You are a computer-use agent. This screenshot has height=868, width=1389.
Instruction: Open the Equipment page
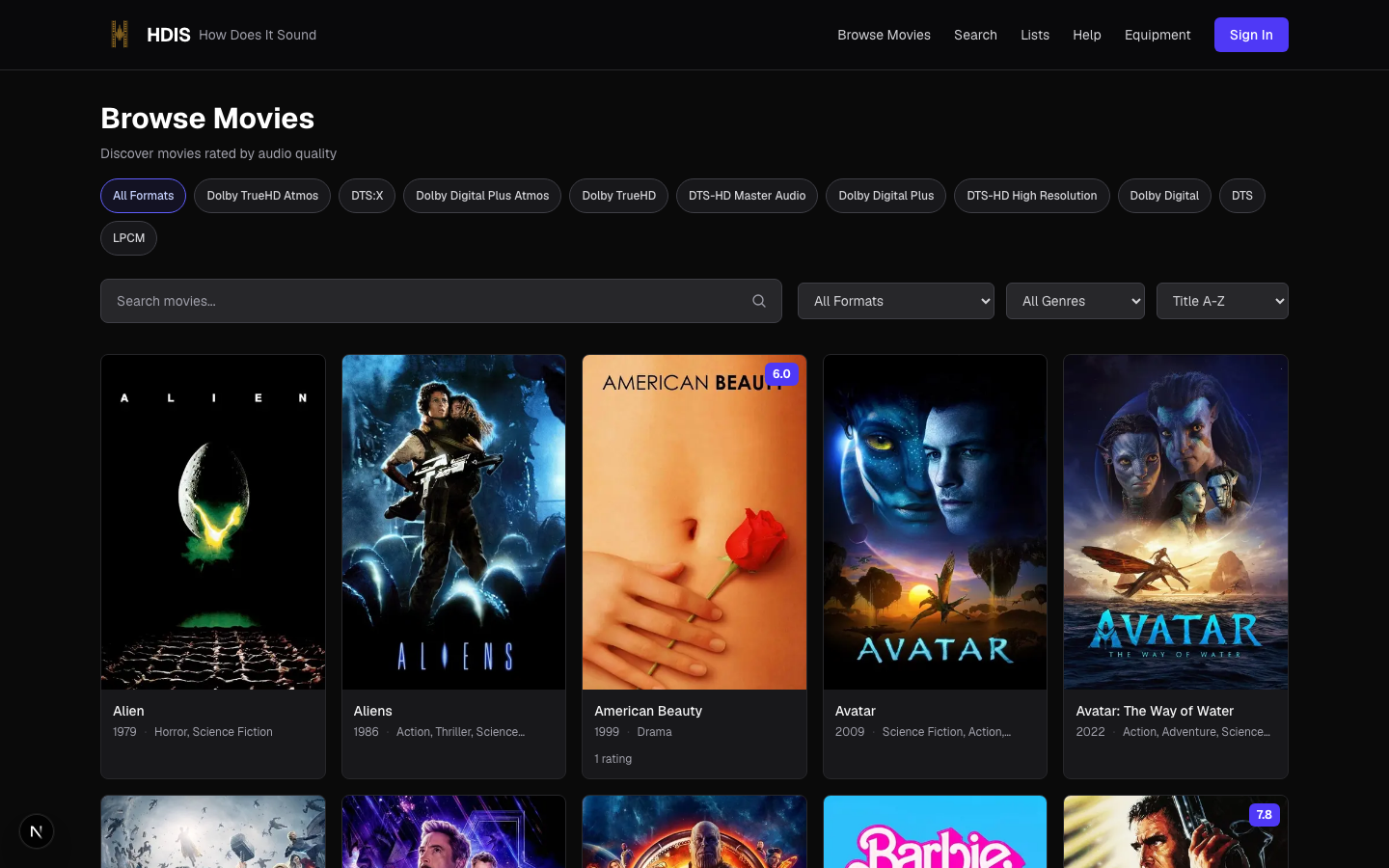coord(1157,35)
